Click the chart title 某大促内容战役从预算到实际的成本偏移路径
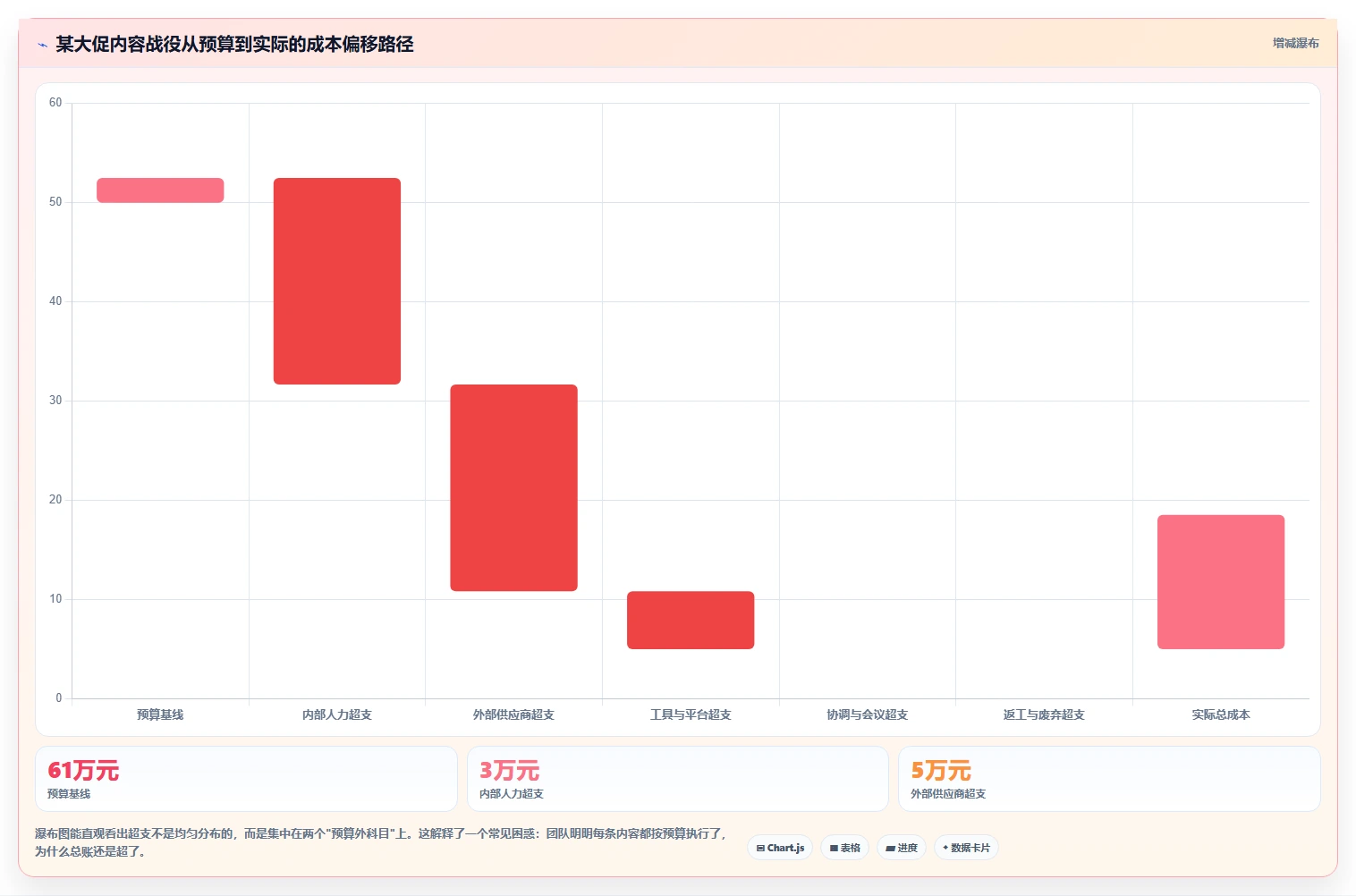Image resolution: width=1356 pixels, height=896 pixels. [234, 44]
